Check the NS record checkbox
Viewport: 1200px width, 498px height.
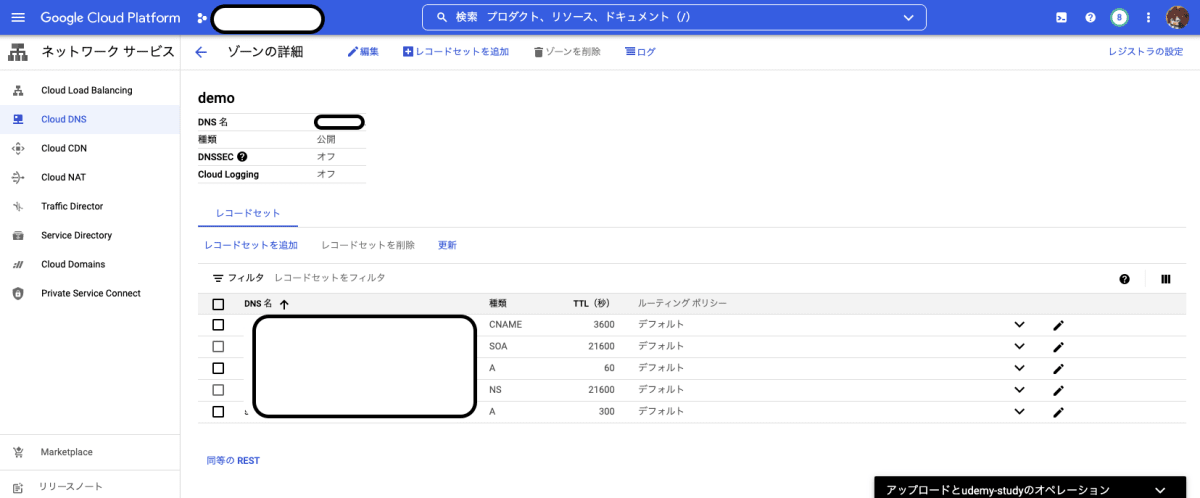[218, 390]
